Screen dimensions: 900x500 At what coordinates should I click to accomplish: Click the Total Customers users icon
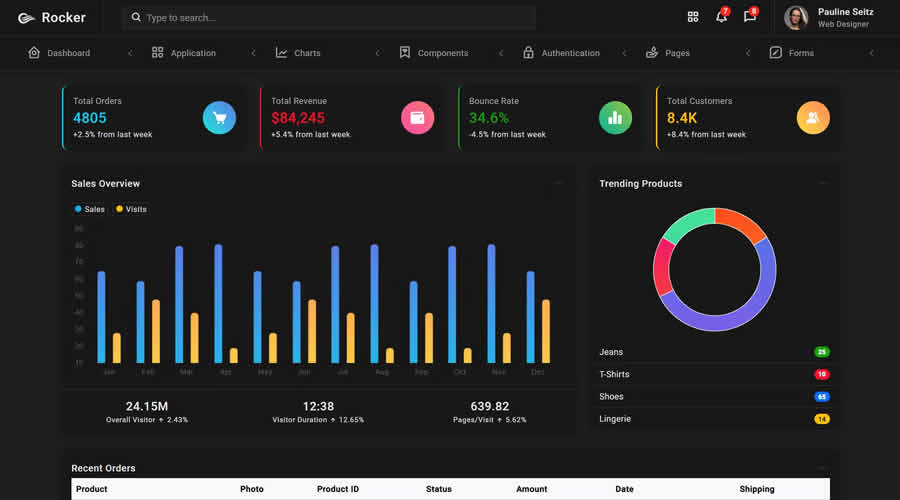(x=813, y=118)
